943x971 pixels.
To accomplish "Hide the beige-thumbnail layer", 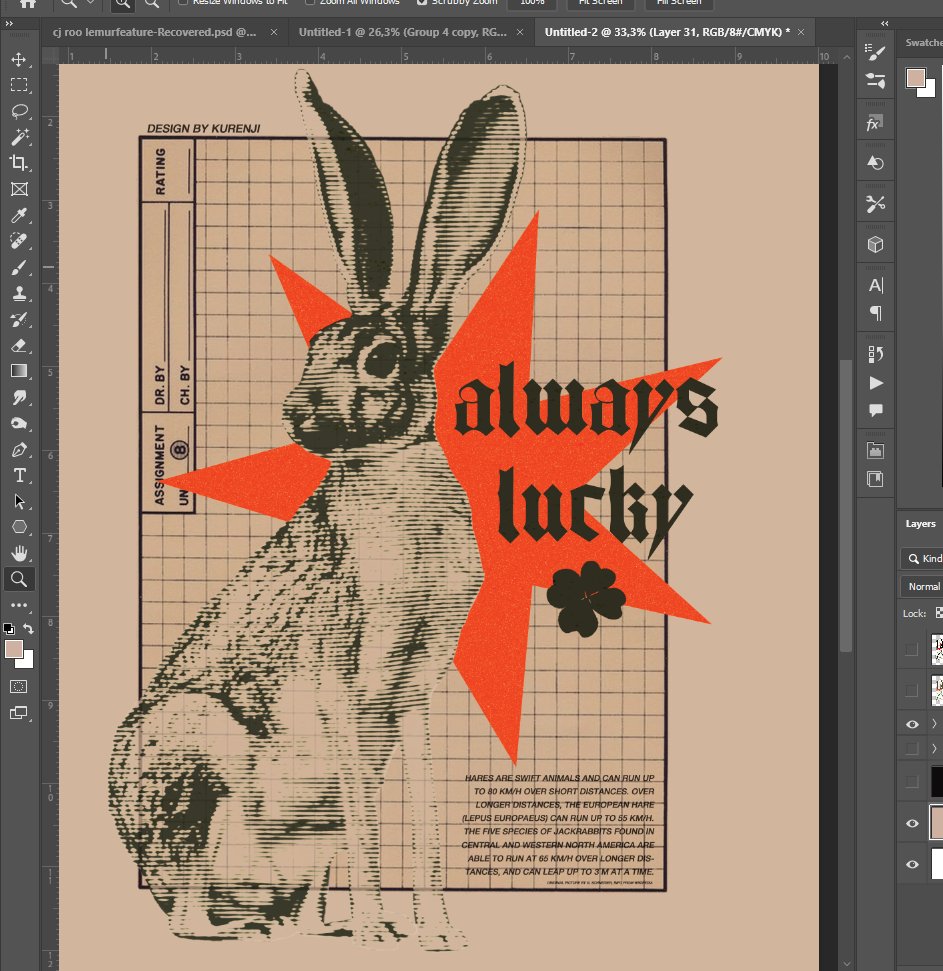I will [x=912, y=823].
